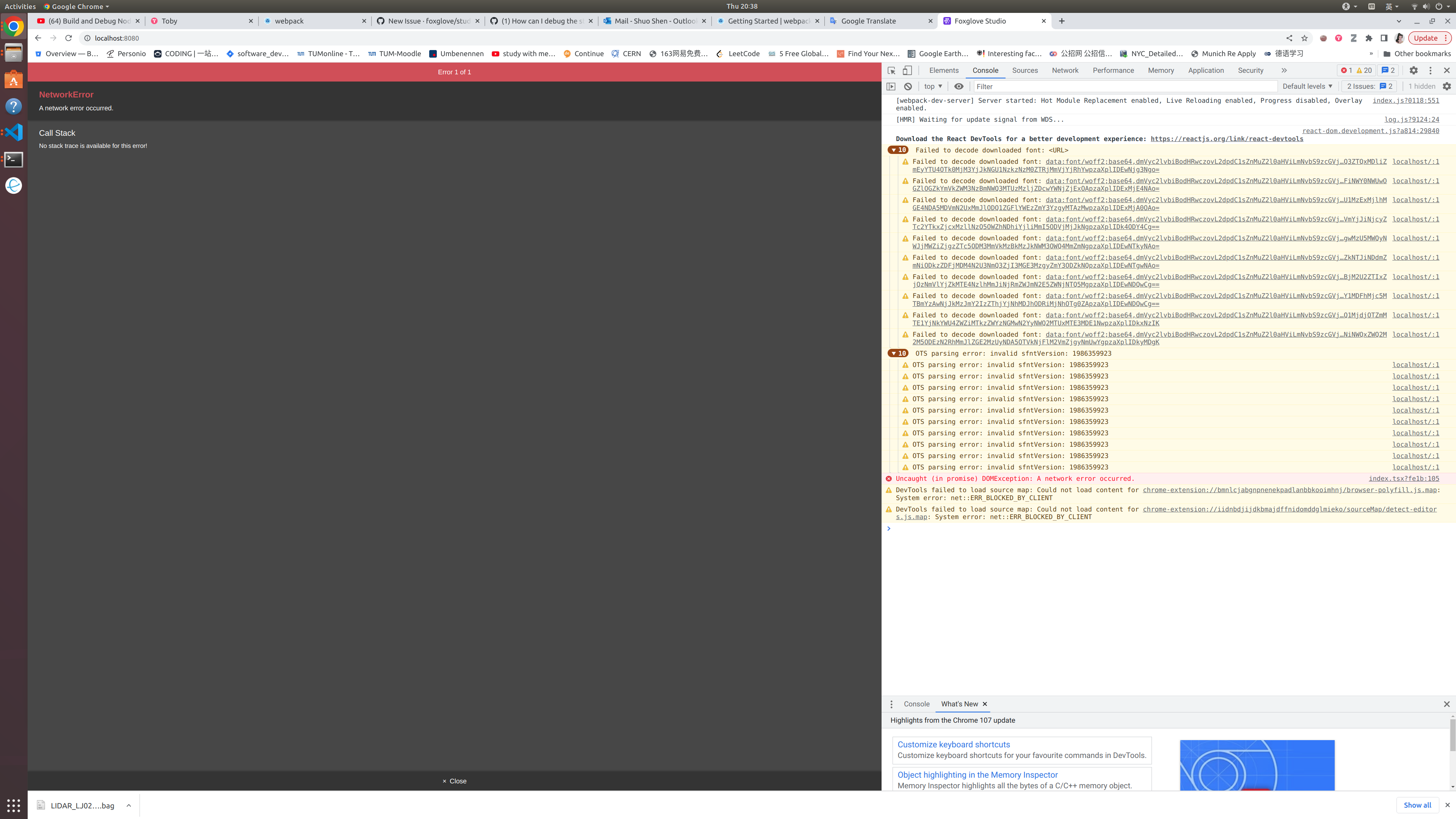The height and width of the screenshot is (819, 1456).
Task: Switch to the What's New tab
Action: (x=960, y=704)
